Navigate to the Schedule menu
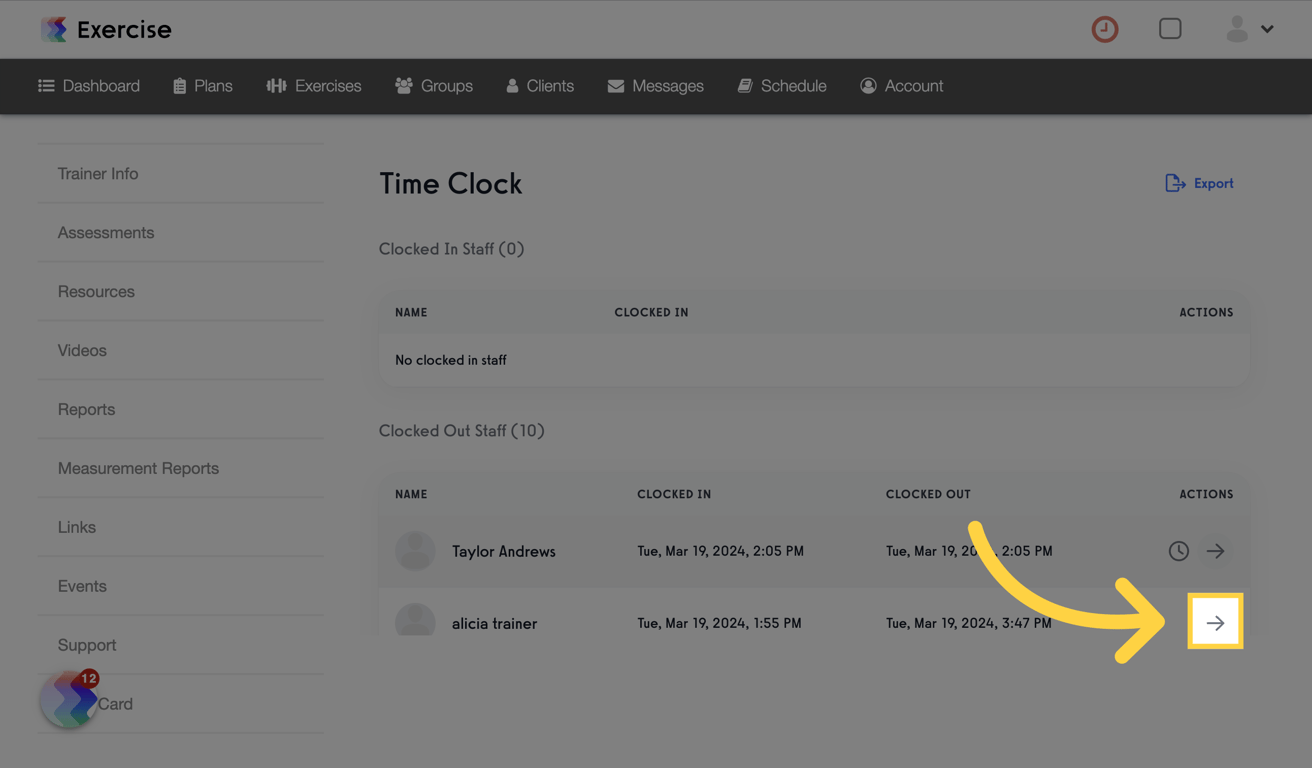 (x=782, y=86)
